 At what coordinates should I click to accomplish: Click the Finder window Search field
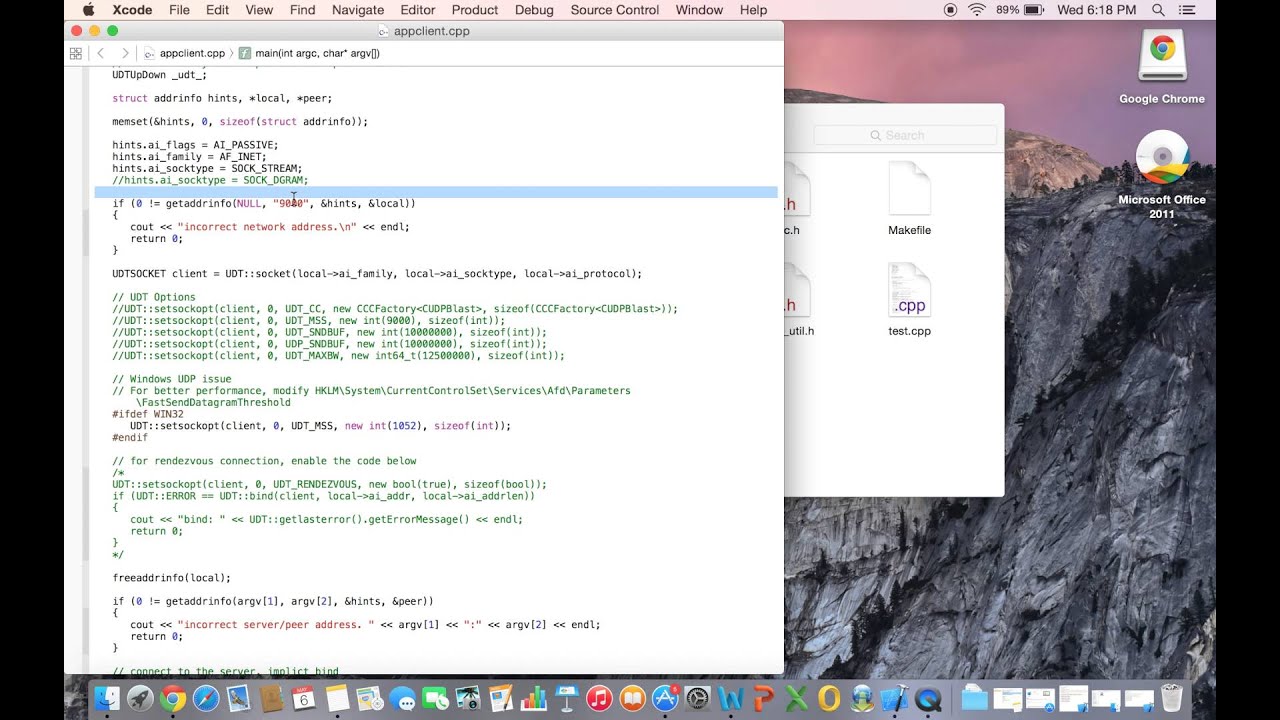pyautogui.click(x=905, y=135)
